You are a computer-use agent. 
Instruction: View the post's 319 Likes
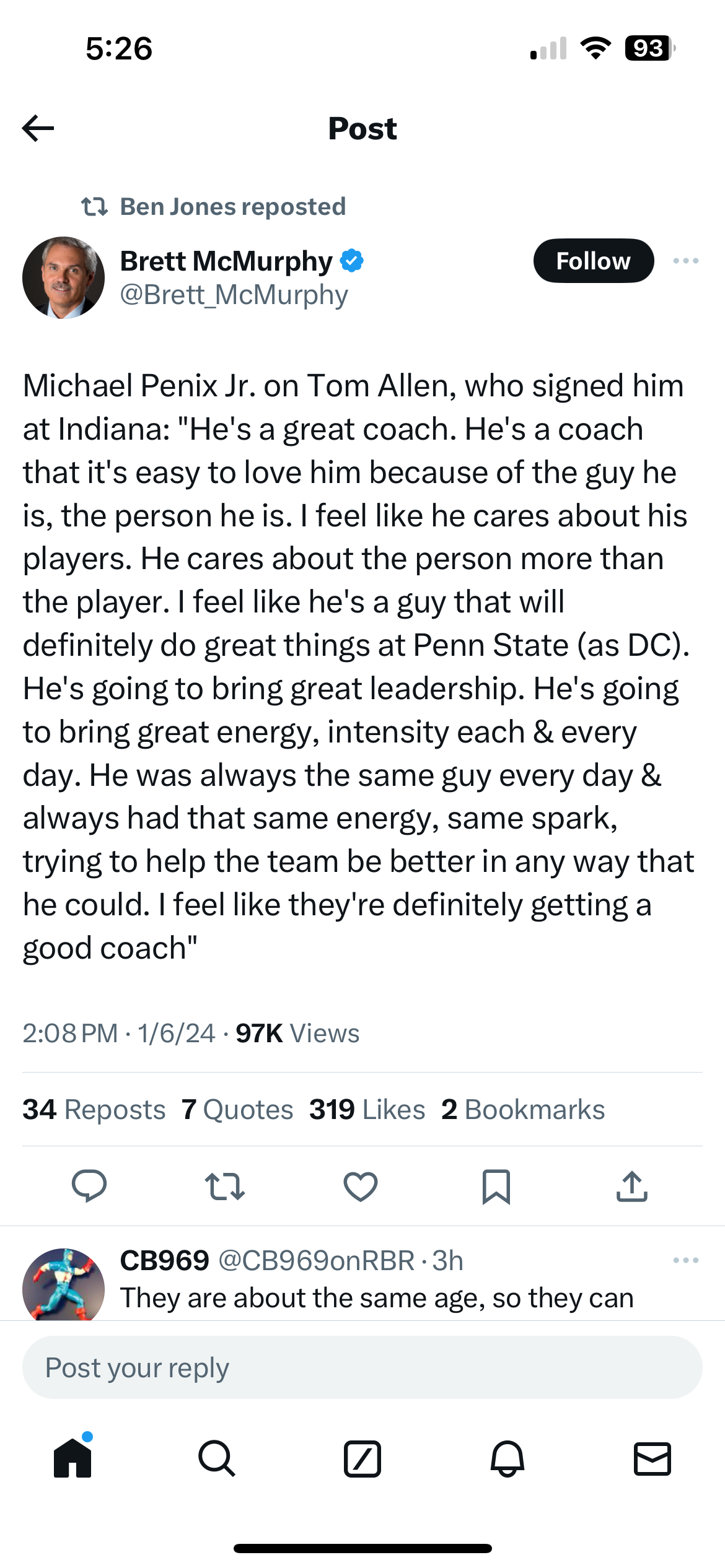click(367, 1109)
